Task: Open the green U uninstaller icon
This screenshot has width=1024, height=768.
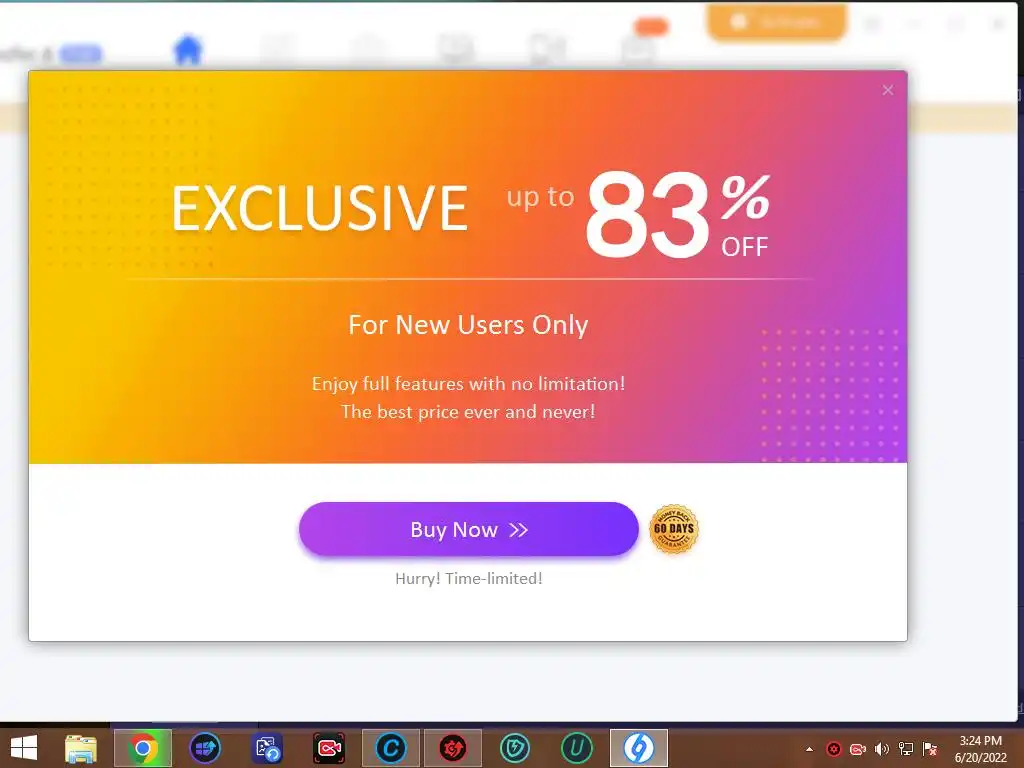Action: click(577, 748)
